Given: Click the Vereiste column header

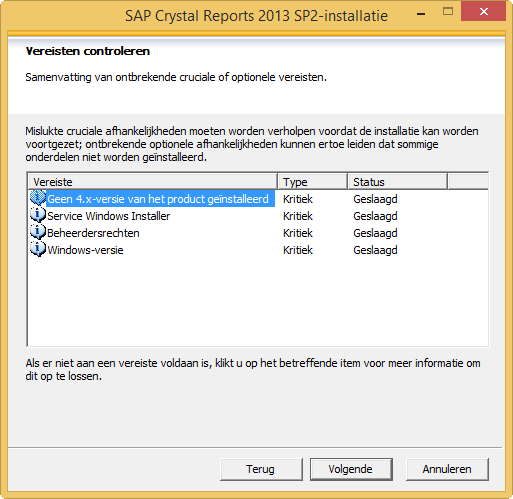Looking at the screenshot, I should [x=153, y=182].
